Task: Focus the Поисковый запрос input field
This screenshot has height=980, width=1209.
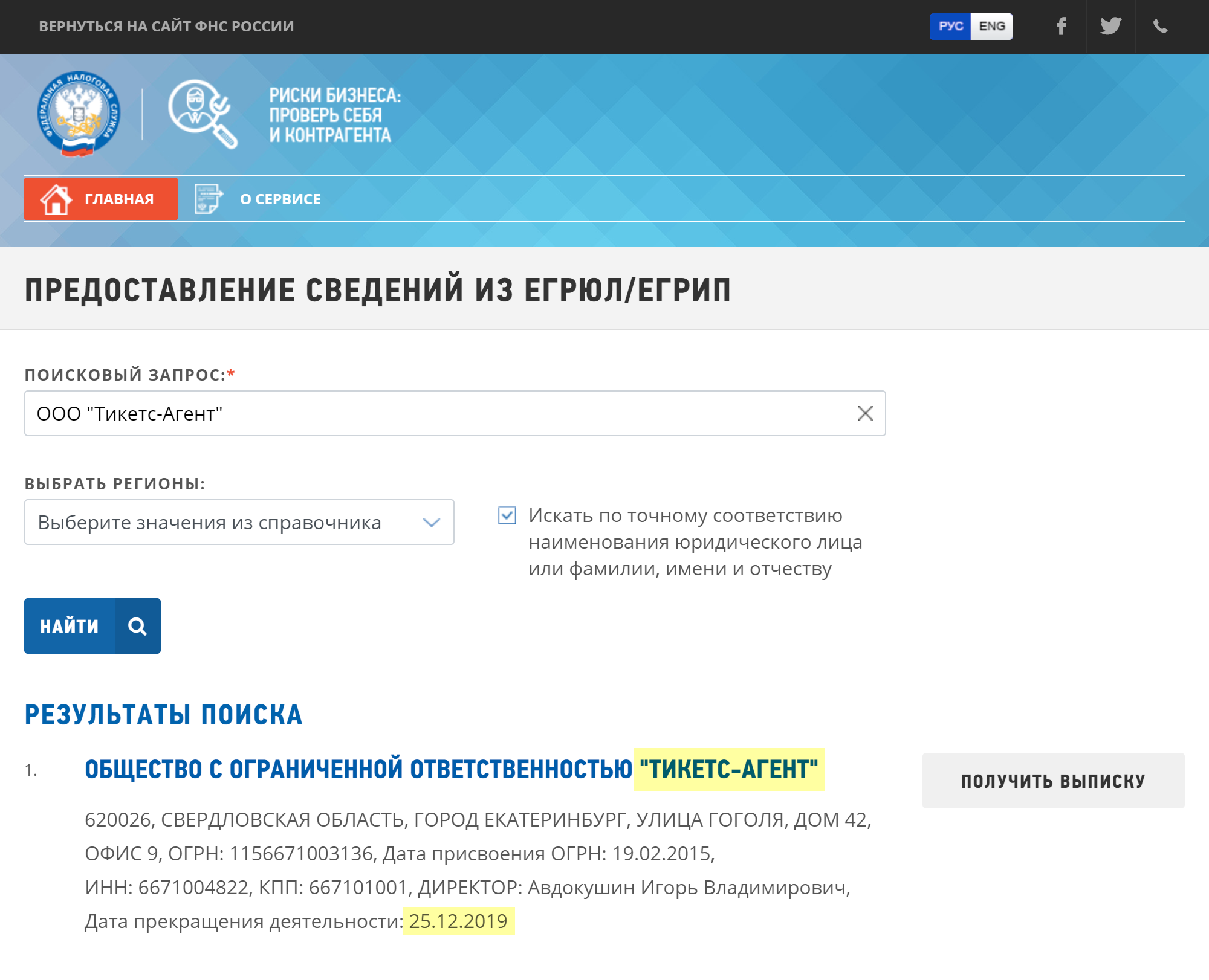Action: pyautogui.click(x=455, y=413)
